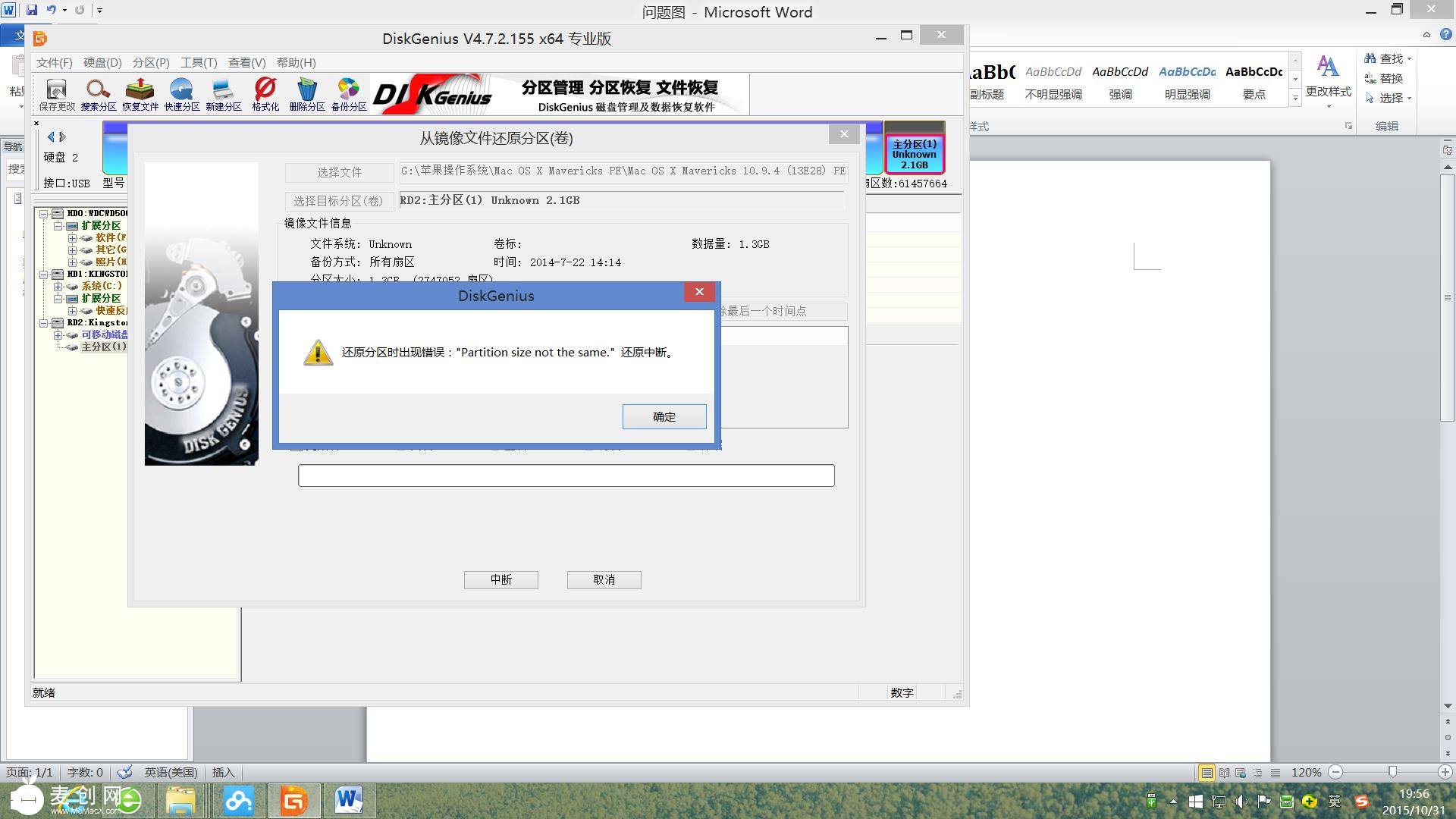Toggle the 英 input language indicator in tray

pos(1334,800)
